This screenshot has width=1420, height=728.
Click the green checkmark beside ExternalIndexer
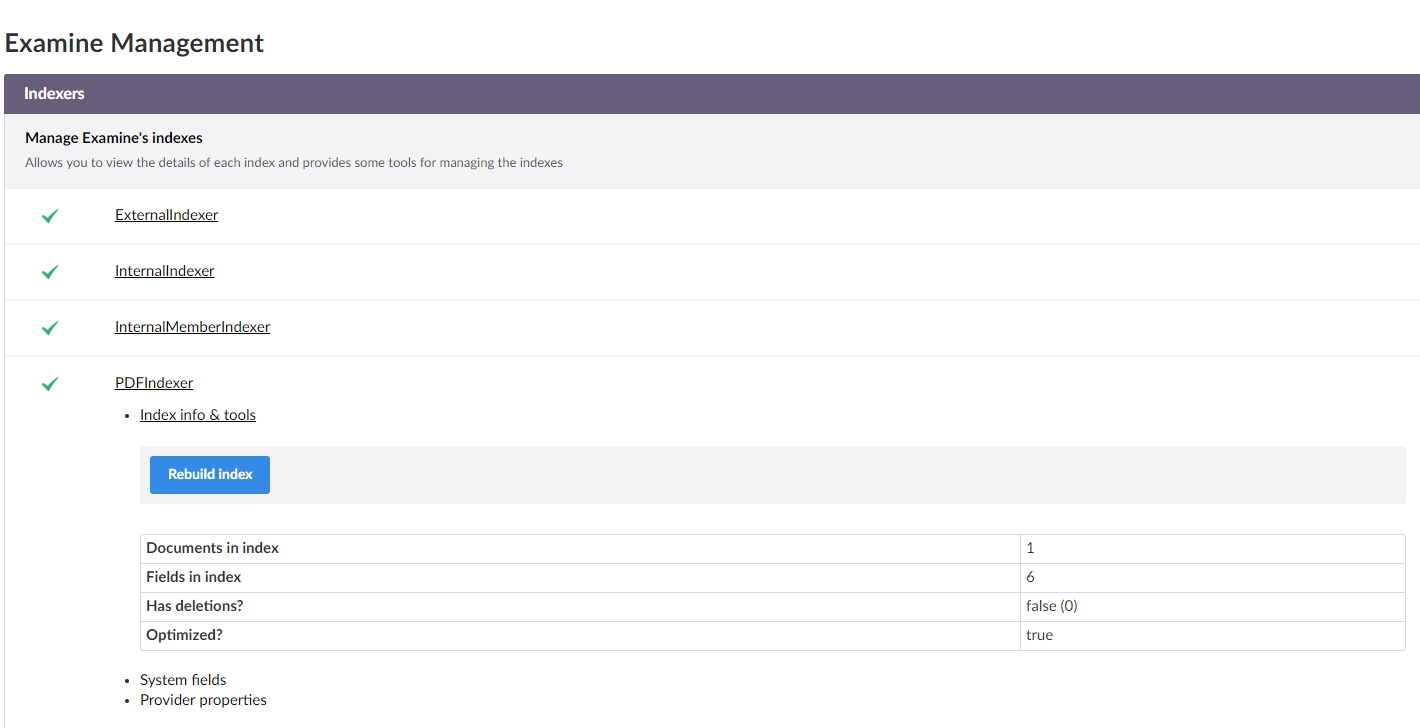(50, 216)
